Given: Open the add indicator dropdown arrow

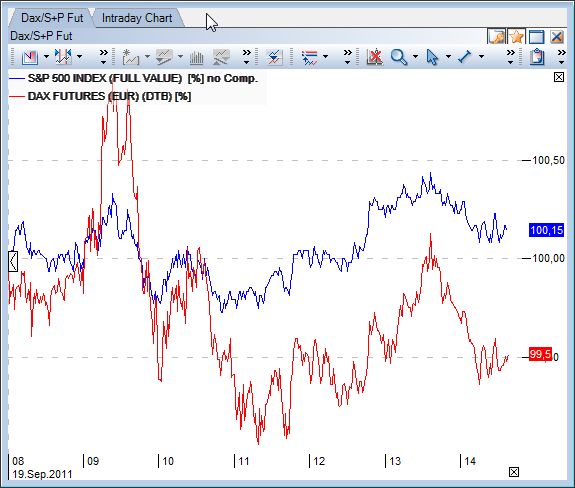Looking at the screenshot, I should click(x=147, y=57).
